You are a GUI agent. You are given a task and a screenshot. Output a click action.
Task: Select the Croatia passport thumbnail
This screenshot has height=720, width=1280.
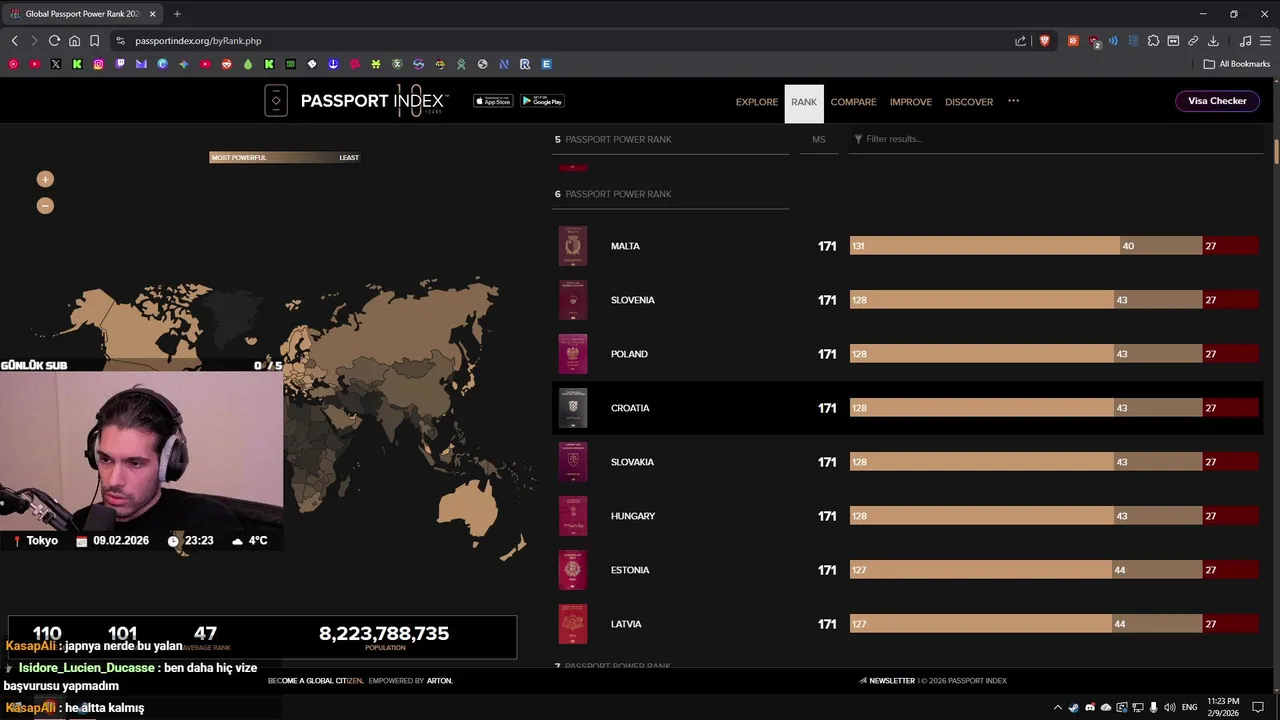click(573, 408)
